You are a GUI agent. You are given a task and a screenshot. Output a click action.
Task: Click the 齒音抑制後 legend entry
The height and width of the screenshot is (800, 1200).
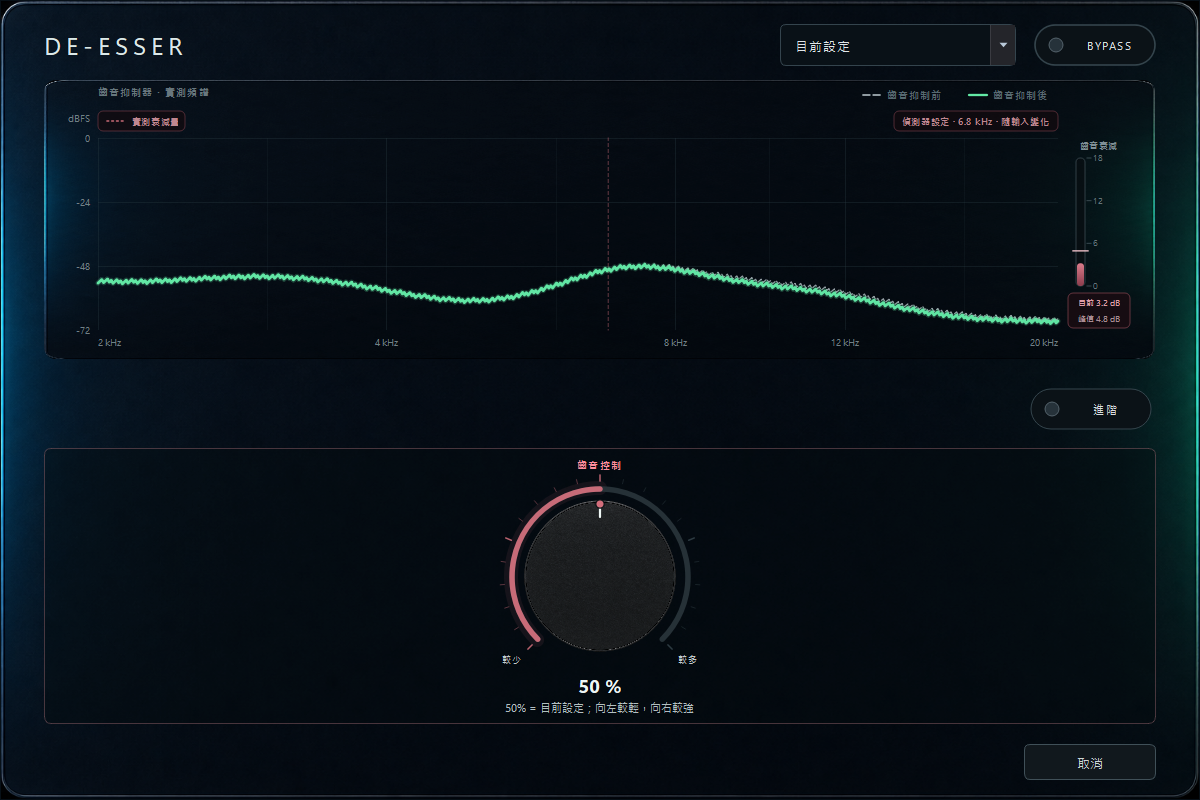coord(1007,95)
